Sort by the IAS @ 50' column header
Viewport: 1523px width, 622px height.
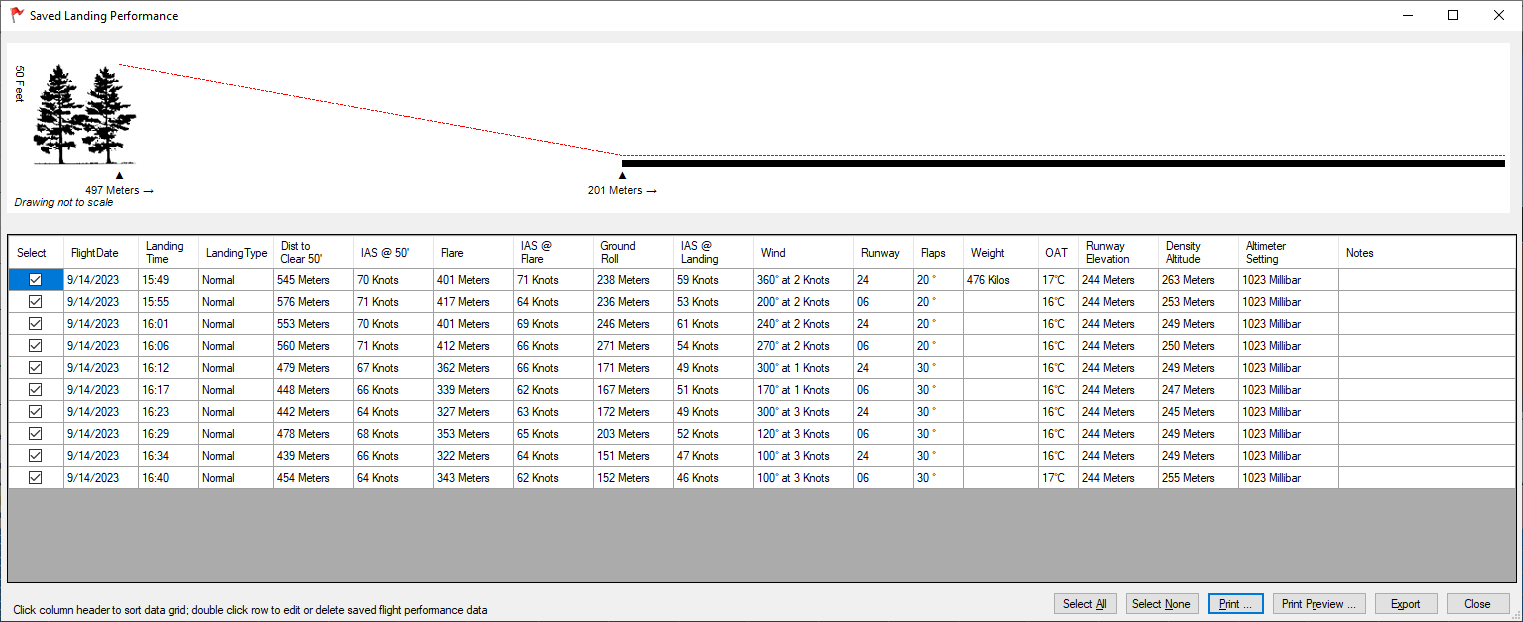click(x=393, y=253)
